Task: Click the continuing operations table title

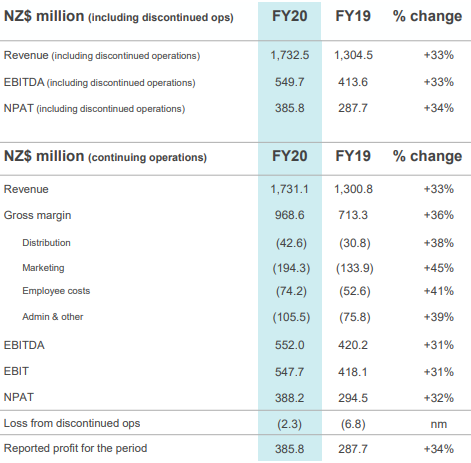Action: tap(105, 156)
